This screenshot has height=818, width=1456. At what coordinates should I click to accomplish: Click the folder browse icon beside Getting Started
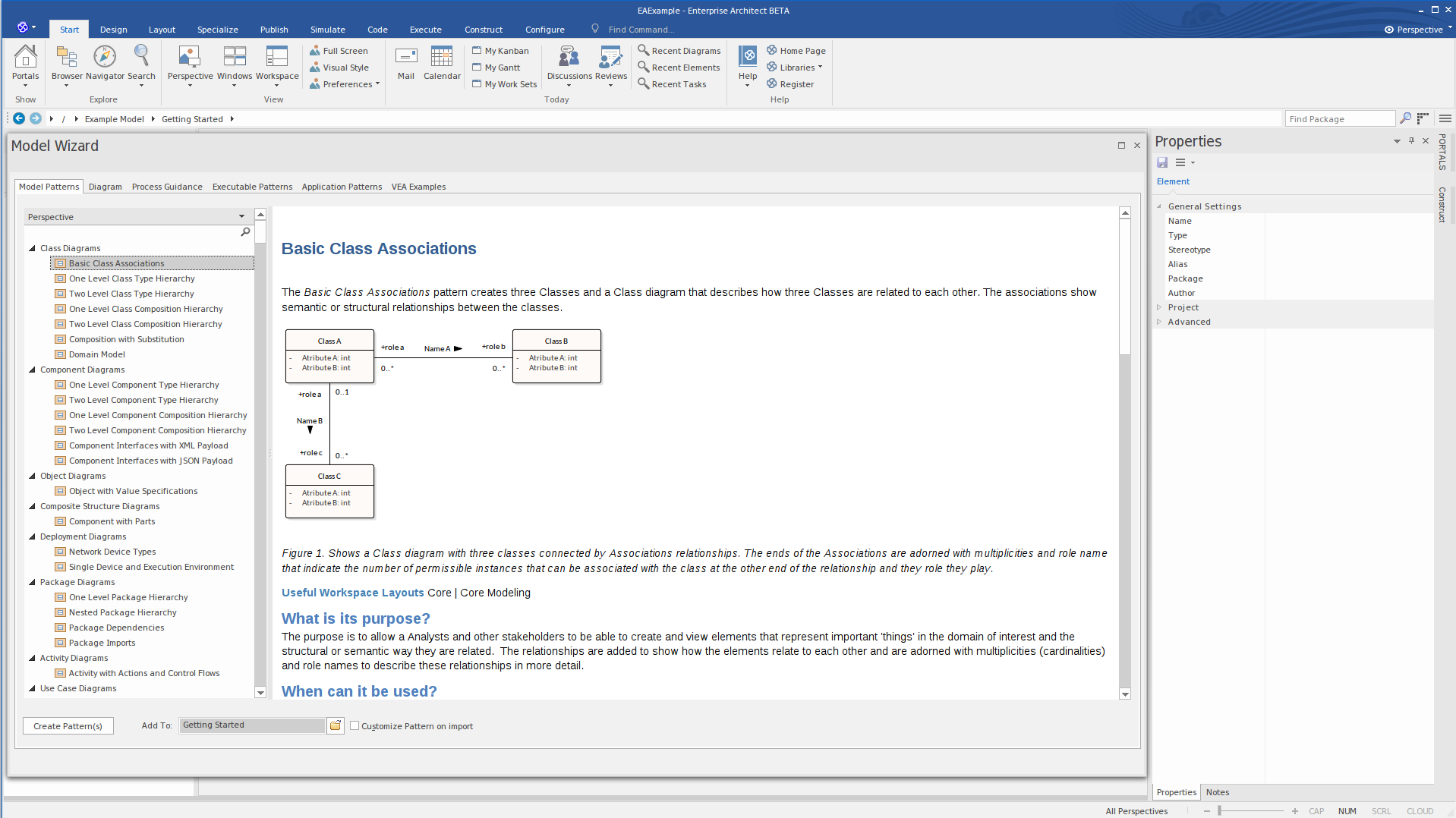tap(336, 725)
